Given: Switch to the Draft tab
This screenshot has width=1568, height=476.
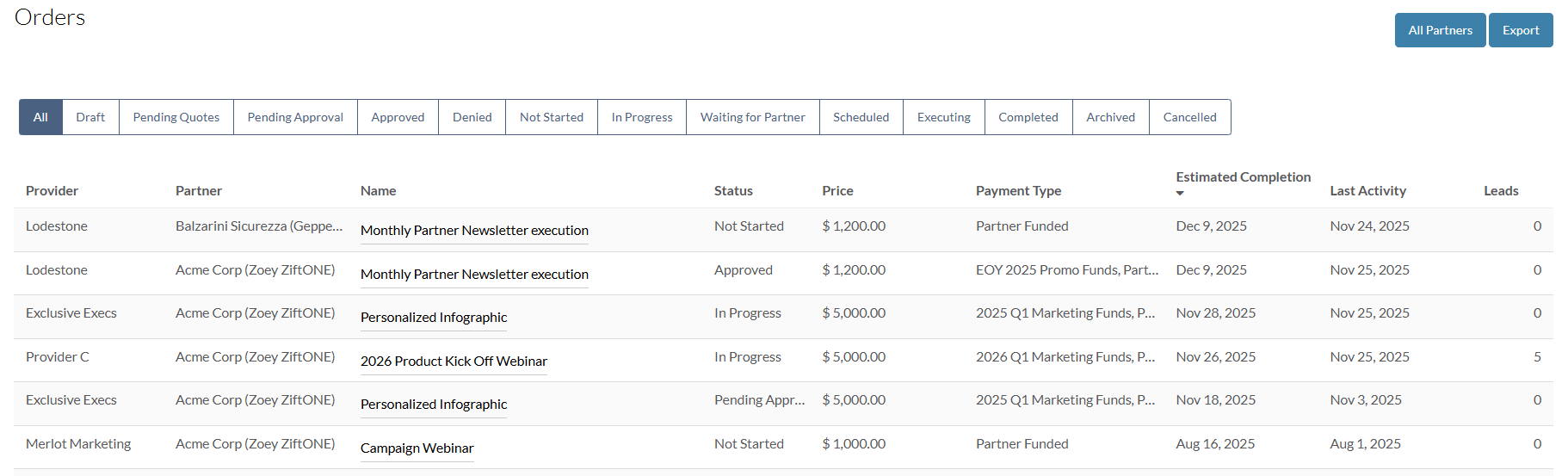Looking at the screenshot, I should click(x=90, y=117).
